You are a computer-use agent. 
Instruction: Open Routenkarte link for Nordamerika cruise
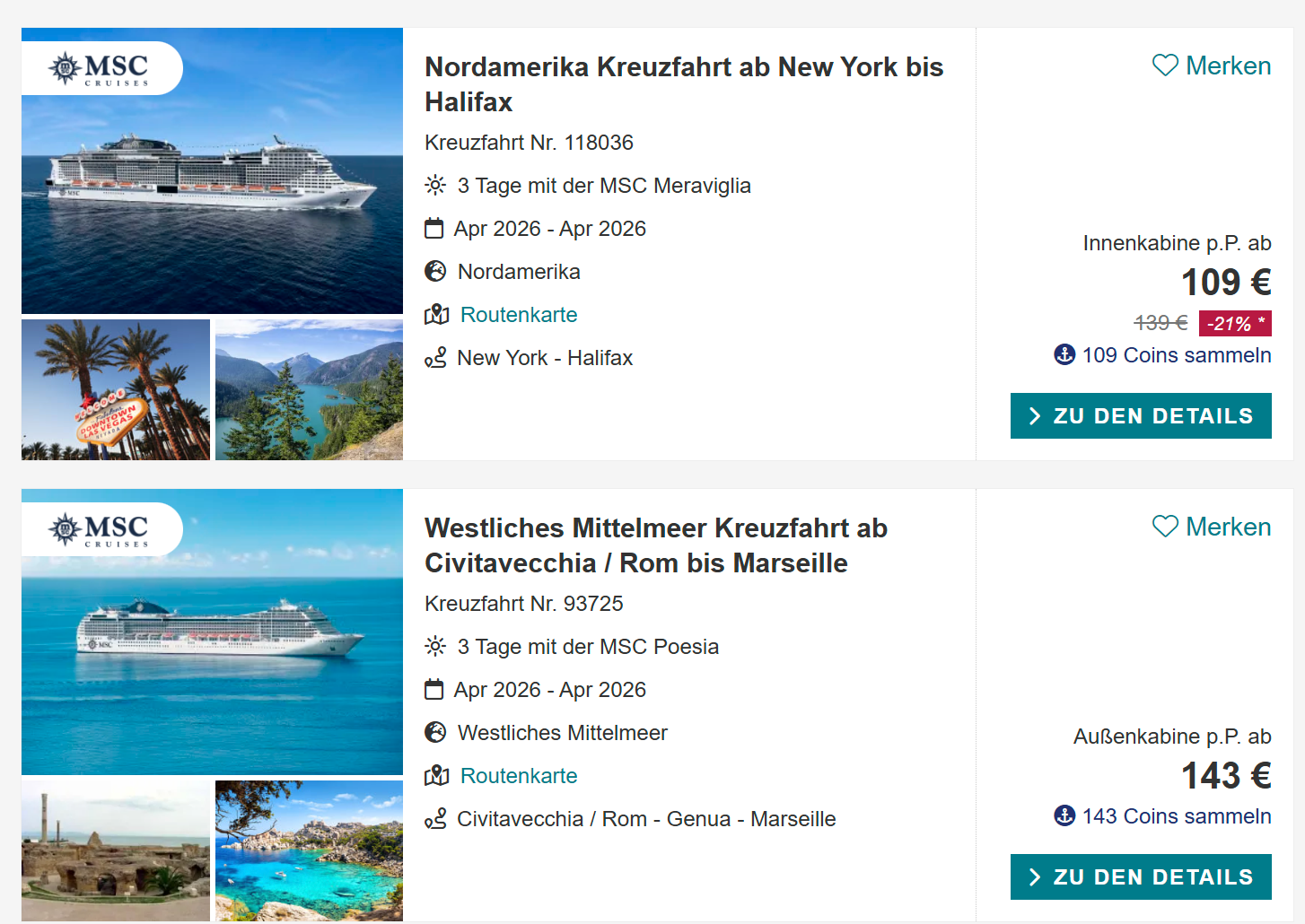coord(519,315)
